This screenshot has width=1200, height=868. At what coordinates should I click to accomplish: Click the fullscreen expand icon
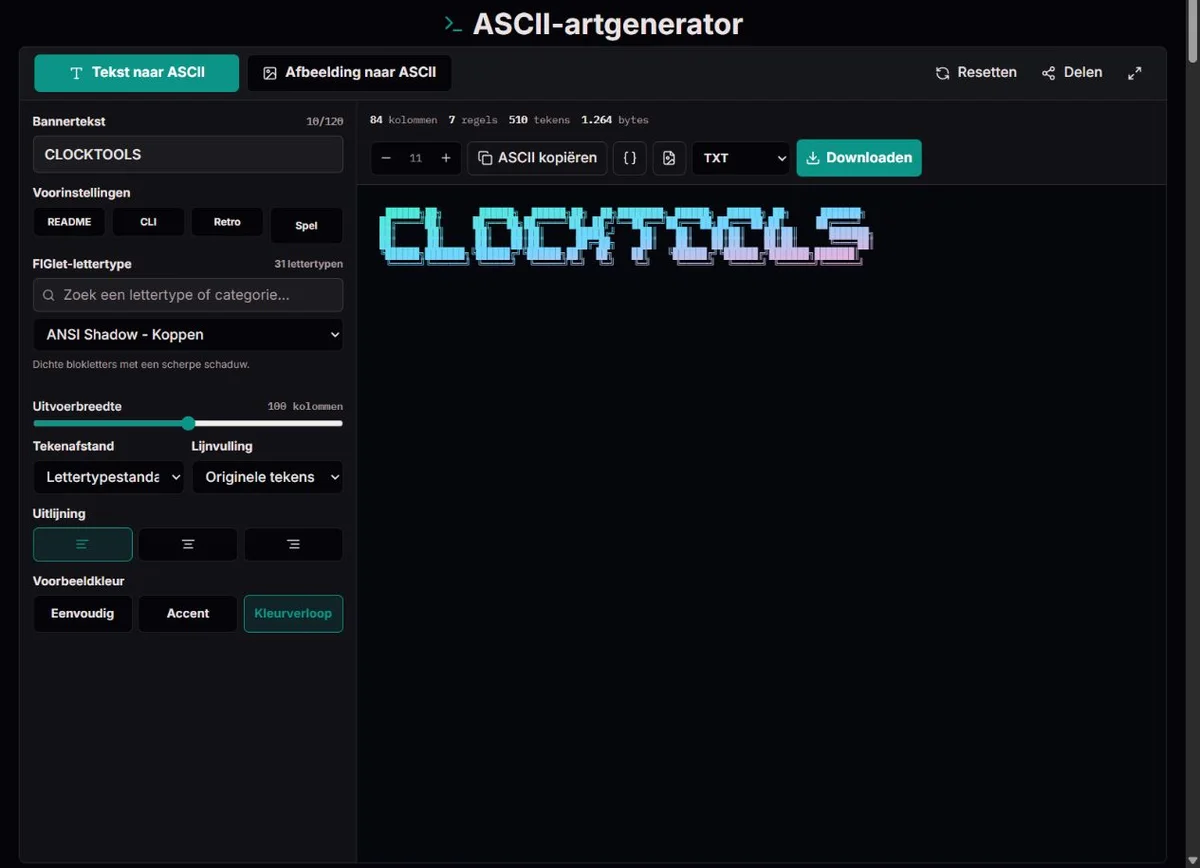point(1134,73)
